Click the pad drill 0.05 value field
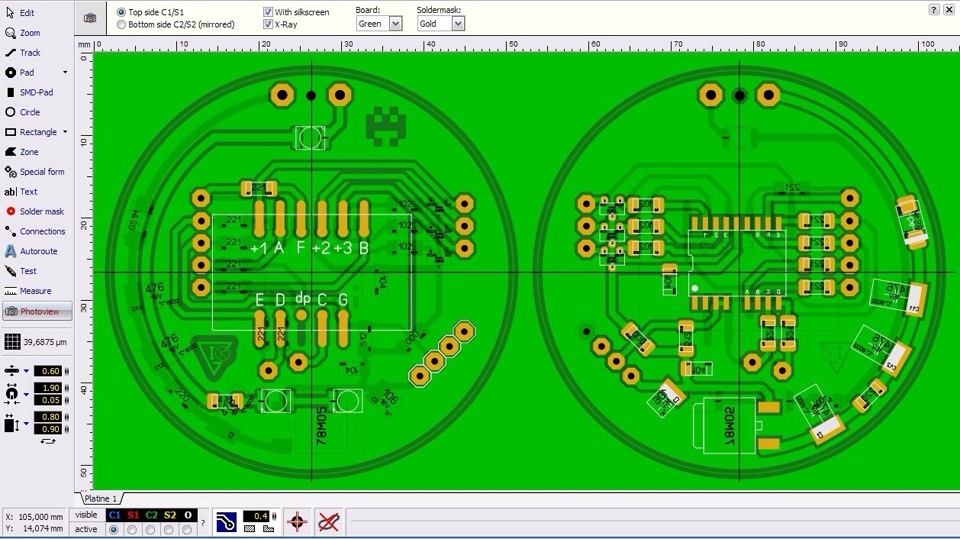Viewport: 960px width, 539px height. [48, 400]
